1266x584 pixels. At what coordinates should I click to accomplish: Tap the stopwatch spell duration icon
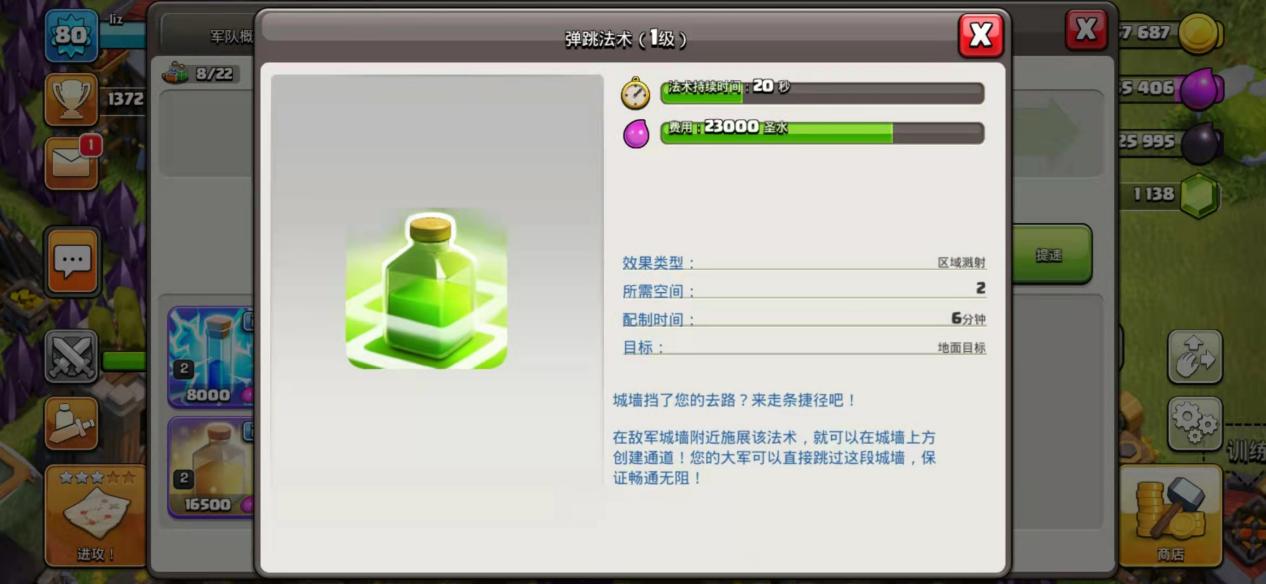click(635, 93)
